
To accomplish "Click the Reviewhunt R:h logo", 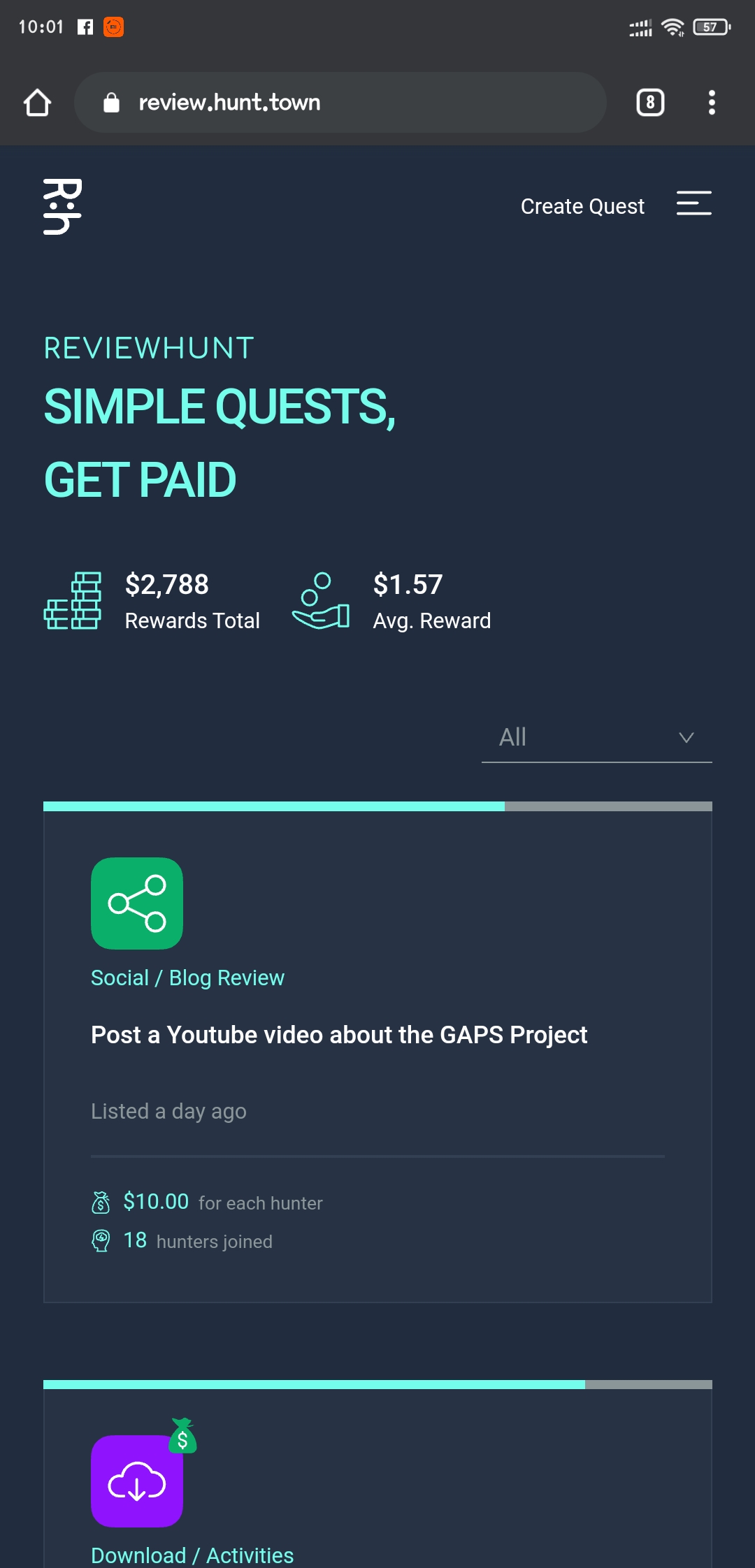I will click(63, 205).
